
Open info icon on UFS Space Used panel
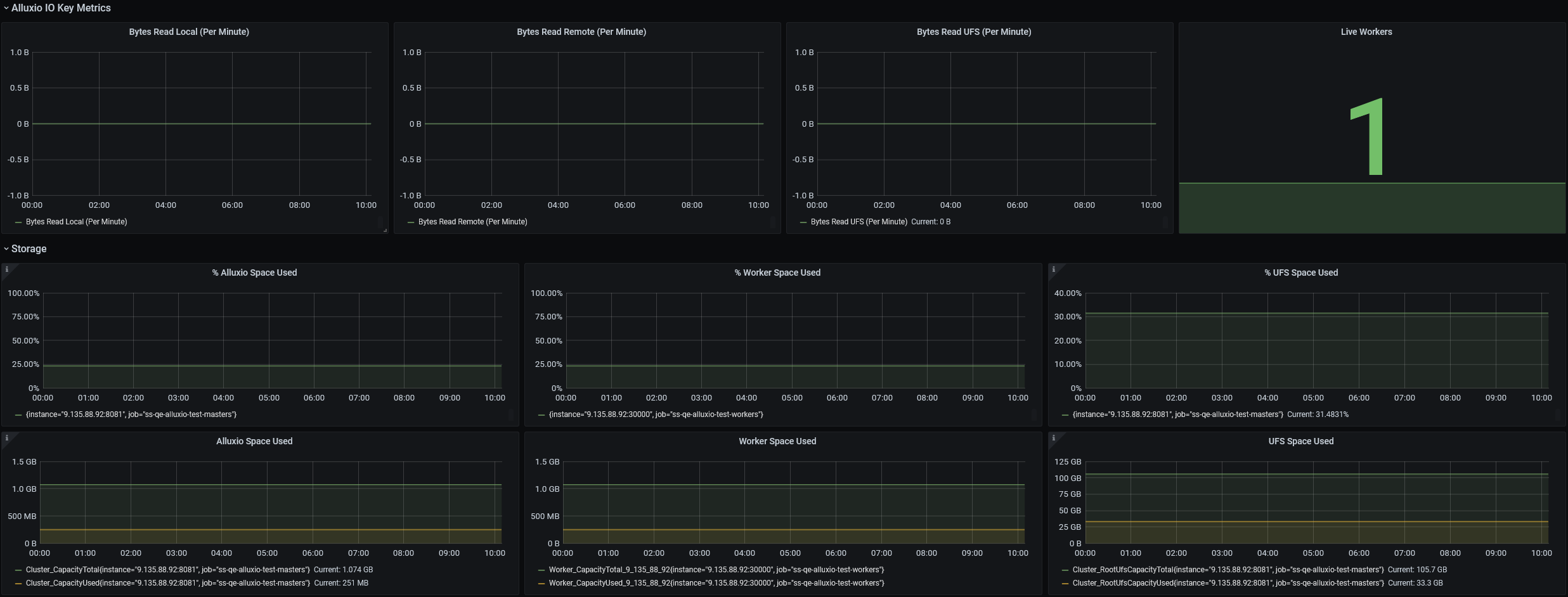(1053, 438)
